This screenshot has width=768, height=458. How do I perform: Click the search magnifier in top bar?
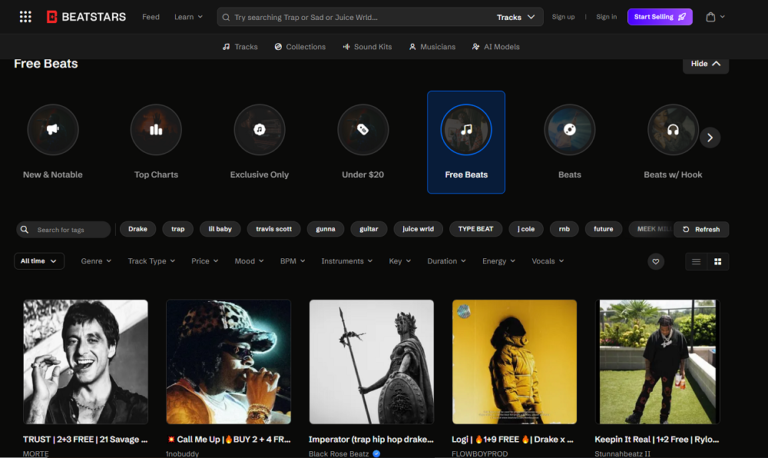point(226,17)
